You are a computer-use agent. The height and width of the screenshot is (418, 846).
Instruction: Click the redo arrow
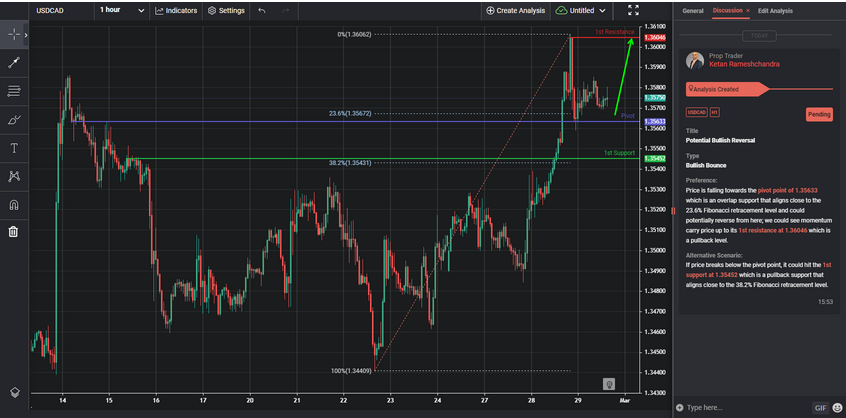285,10
